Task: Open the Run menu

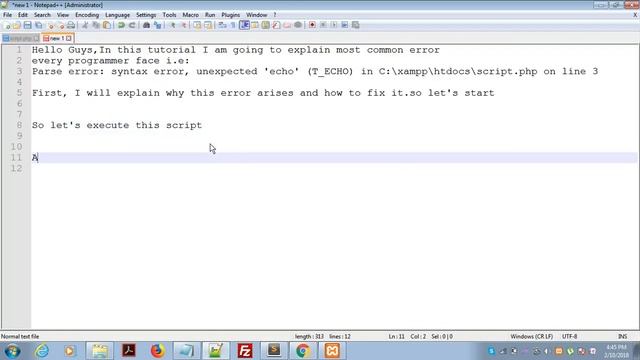Action: 210,15
